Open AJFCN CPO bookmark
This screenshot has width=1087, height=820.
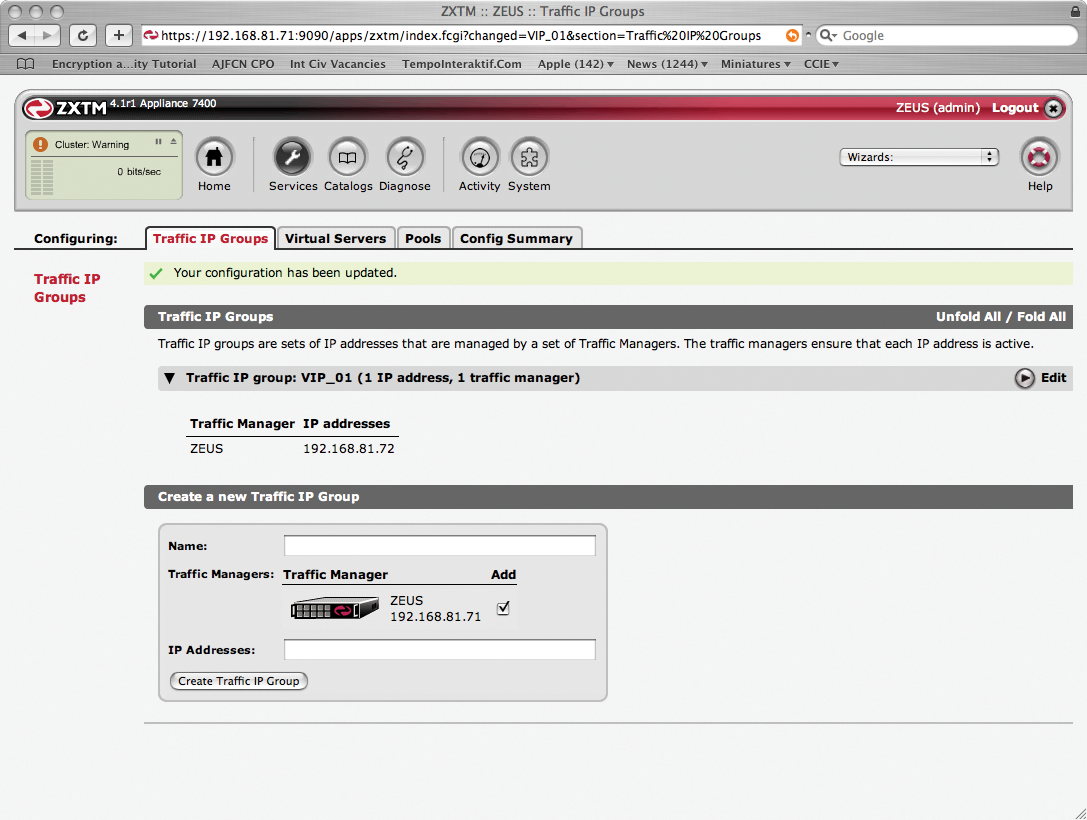[x=243, y=64]
